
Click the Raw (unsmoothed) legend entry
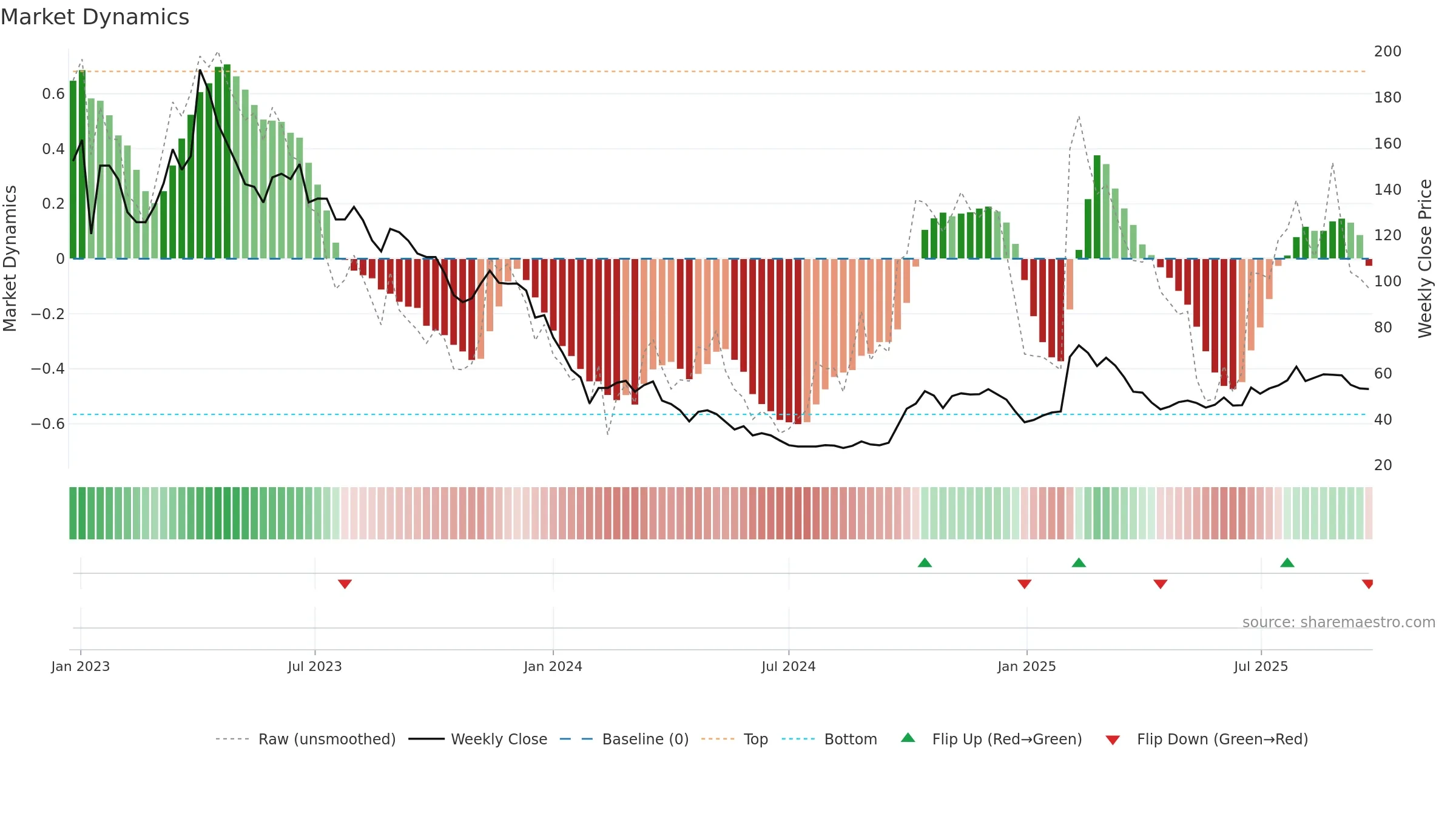point(305,739)
